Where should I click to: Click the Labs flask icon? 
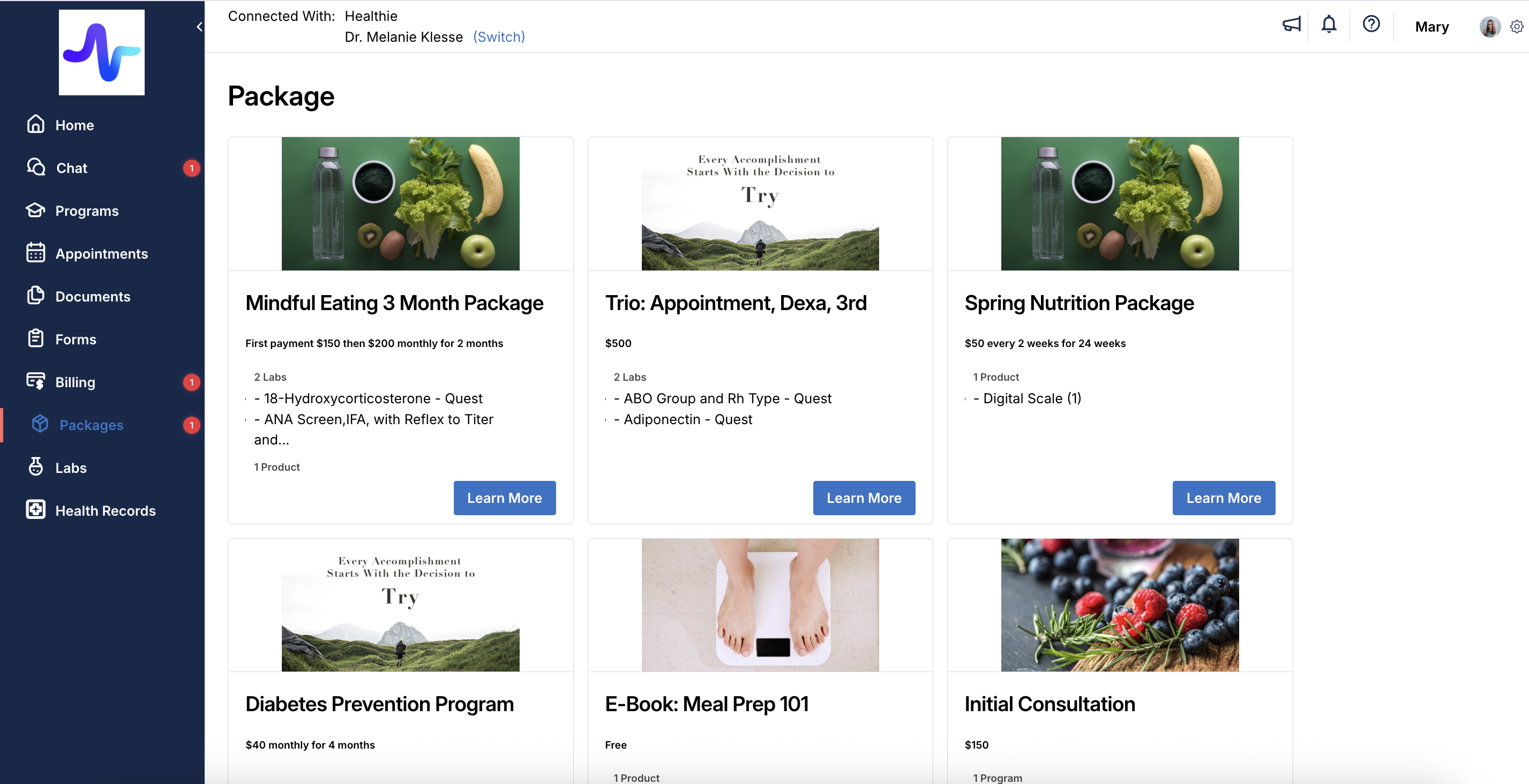pos(35,467)
